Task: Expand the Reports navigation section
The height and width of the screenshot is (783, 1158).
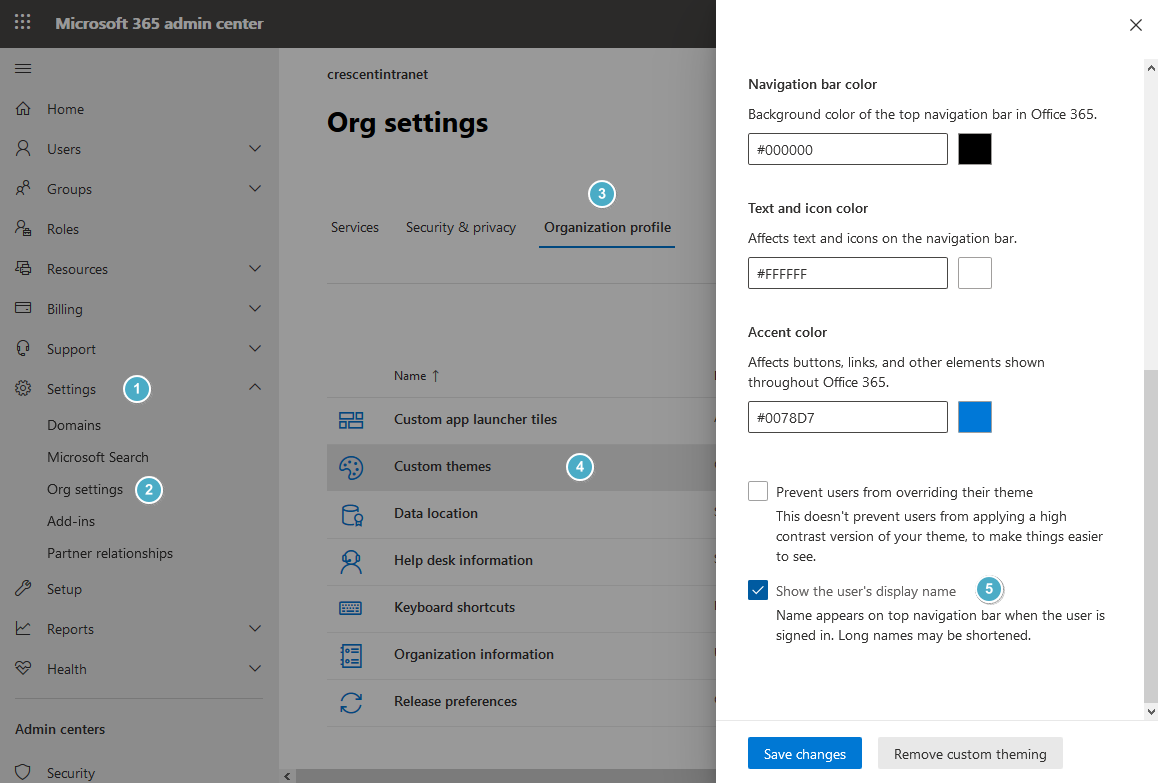Action: click(254, 628)
